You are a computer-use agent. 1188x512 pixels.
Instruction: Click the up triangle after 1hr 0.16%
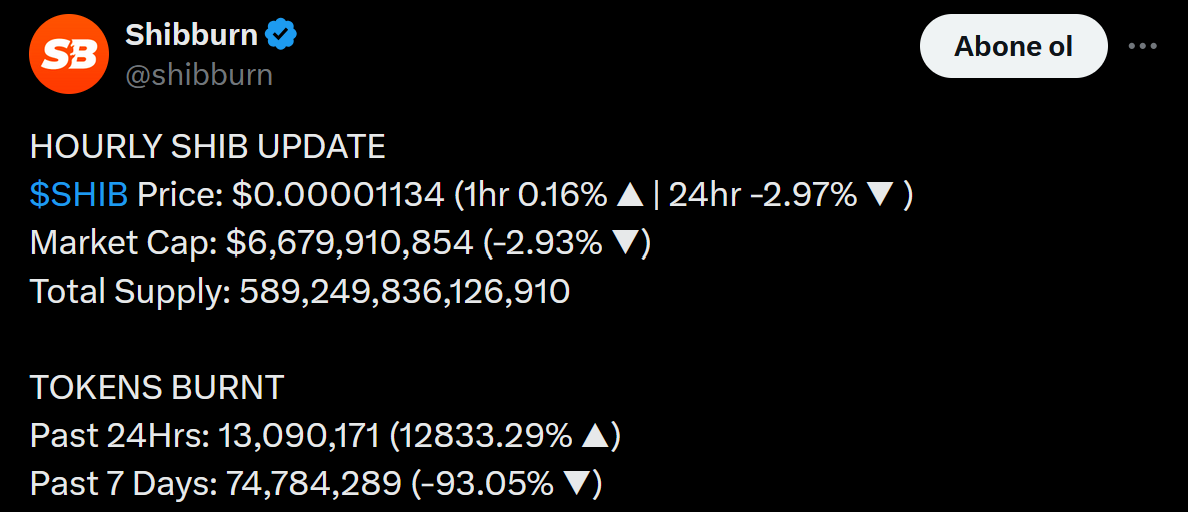pos(630,196)
